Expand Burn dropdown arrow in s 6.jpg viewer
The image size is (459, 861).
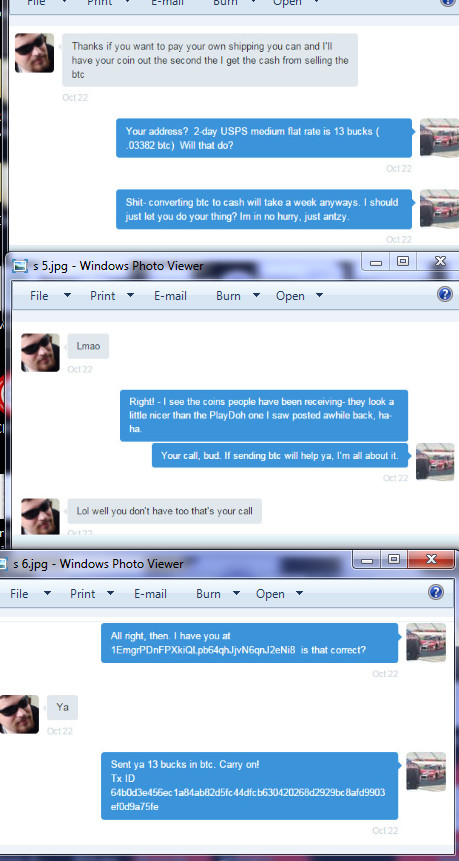click(236, 594)
